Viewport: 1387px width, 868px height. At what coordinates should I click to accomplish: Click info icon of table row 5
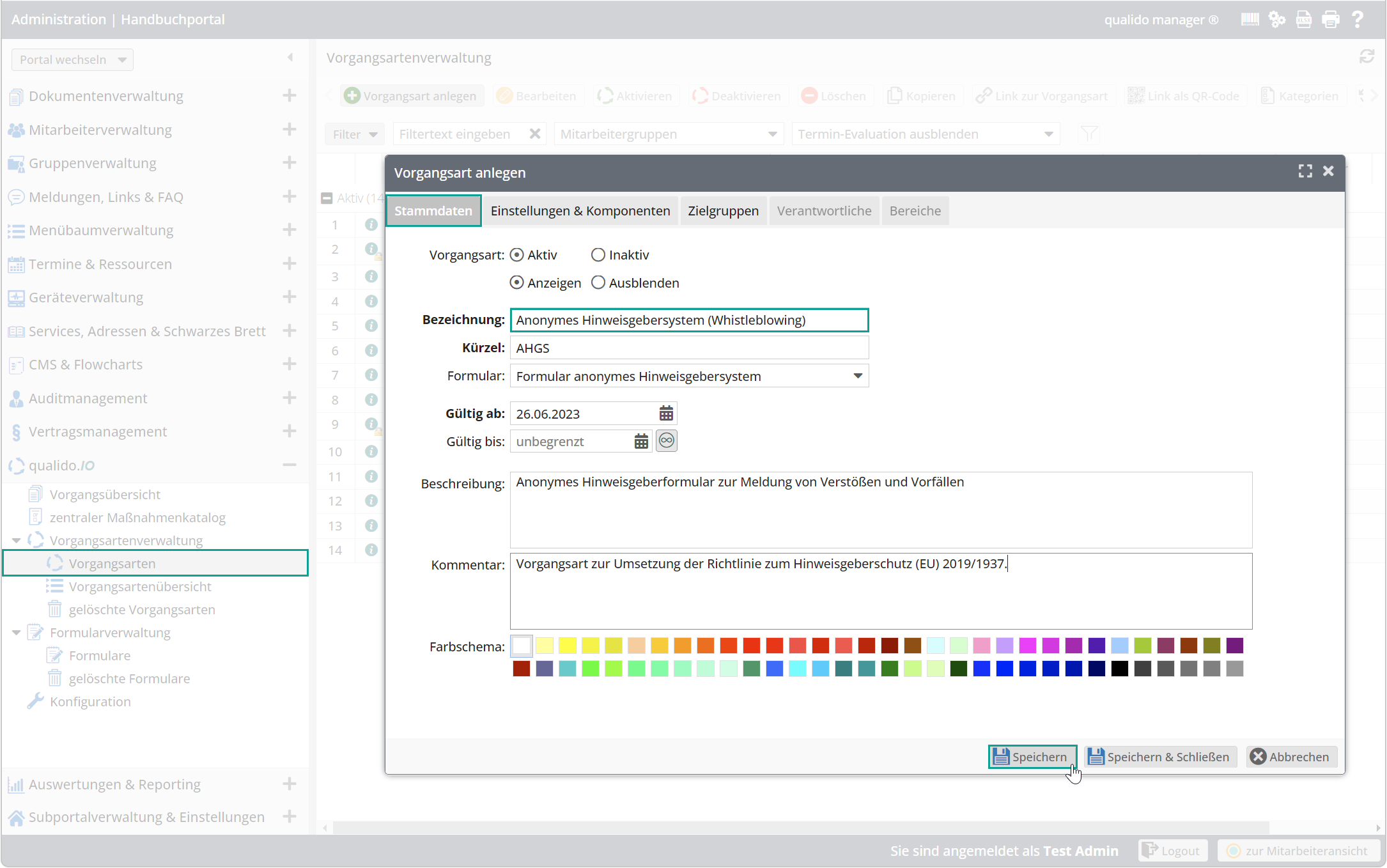click(x=371, y=325)
